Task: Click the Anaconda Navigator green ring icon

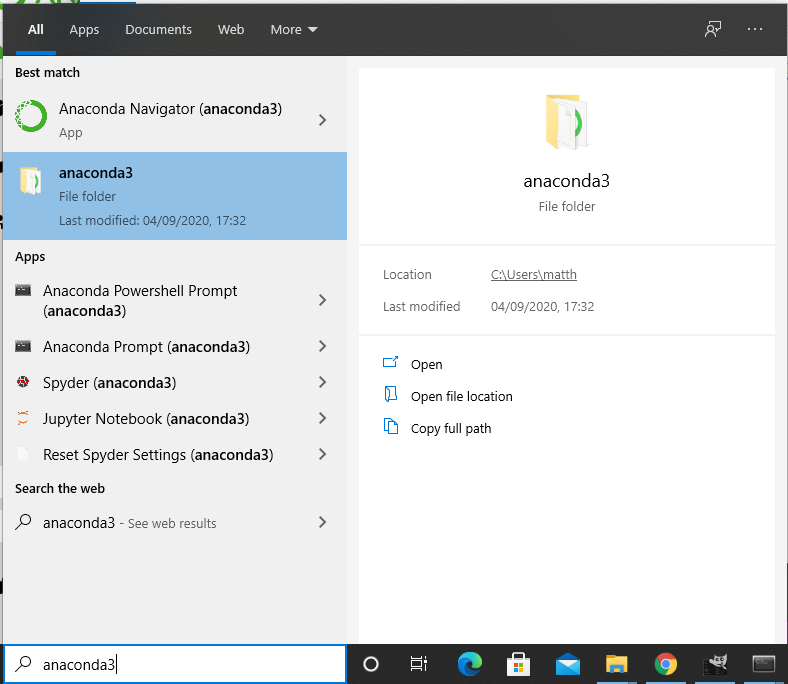Action: (31, 116)
